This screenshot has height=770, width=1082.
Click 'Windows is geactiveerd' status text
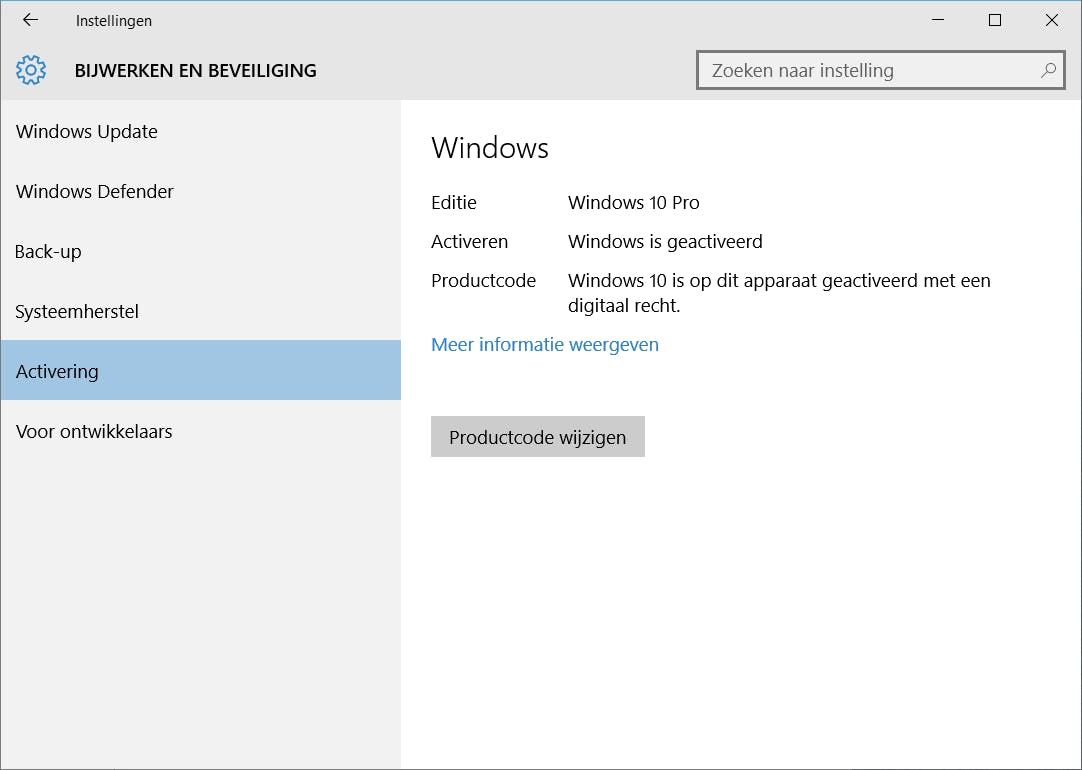[665, 241]
